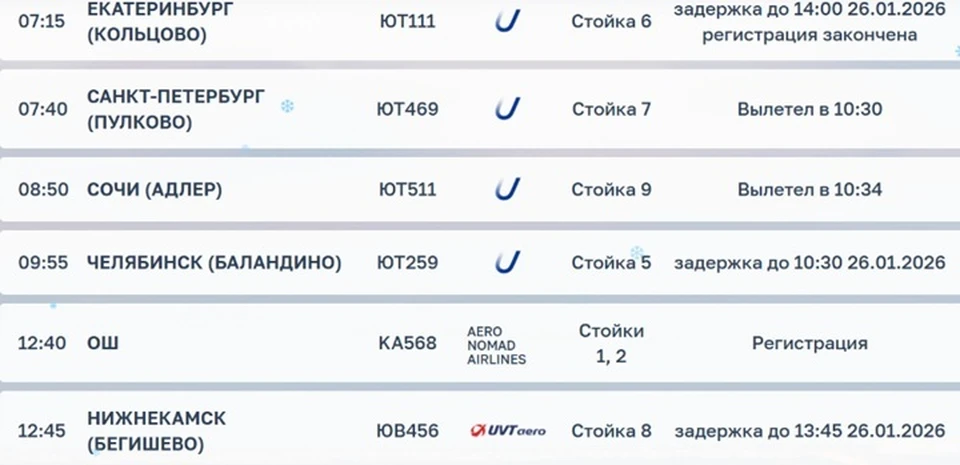Click the 09:55 departure time

click(42, 263)
